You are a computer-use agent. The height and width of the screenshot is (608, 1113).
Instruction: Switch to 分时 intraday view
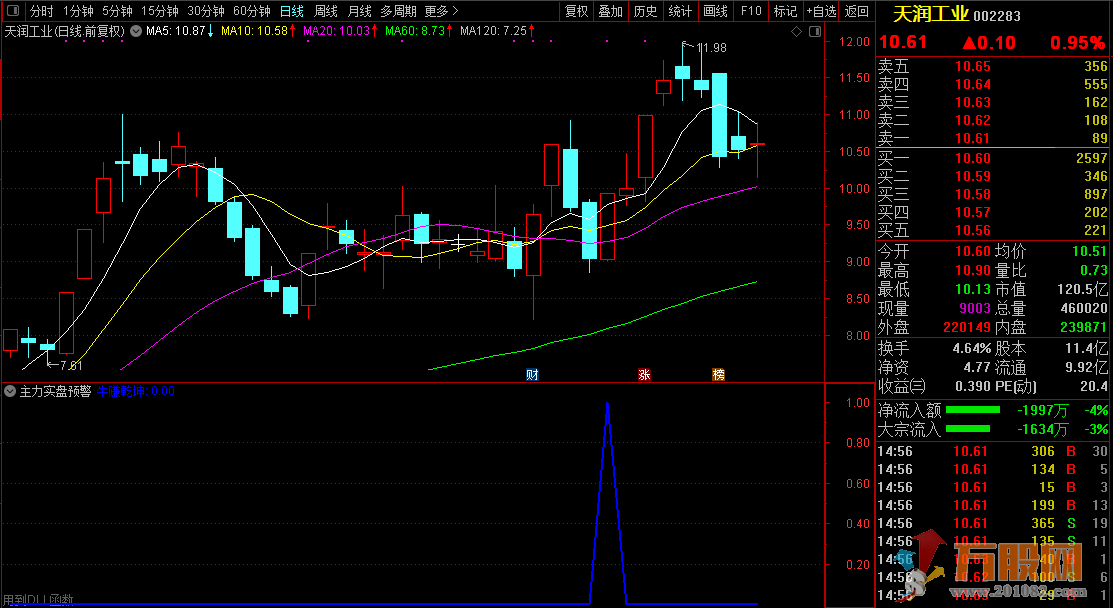click(x=42, y=11)
